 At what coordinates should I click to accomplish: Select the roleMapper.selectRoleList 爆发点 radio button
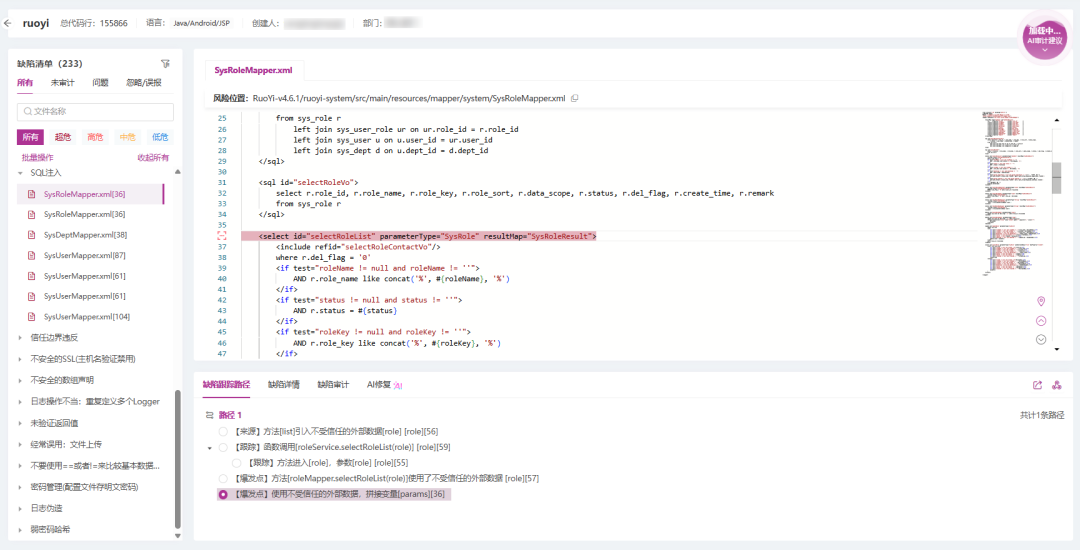coord(223,479)
